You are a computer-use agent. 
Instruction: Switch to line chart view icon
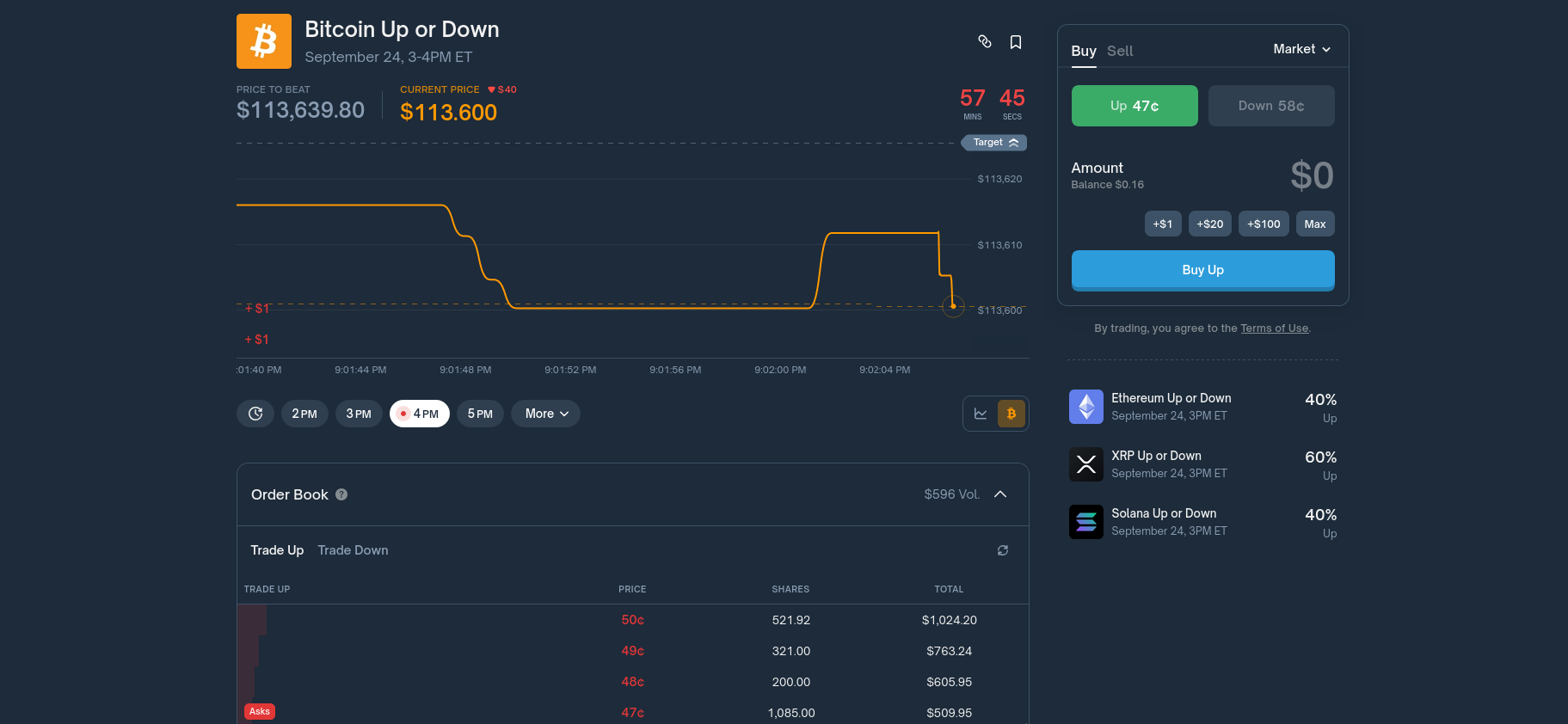pos(981,414)
